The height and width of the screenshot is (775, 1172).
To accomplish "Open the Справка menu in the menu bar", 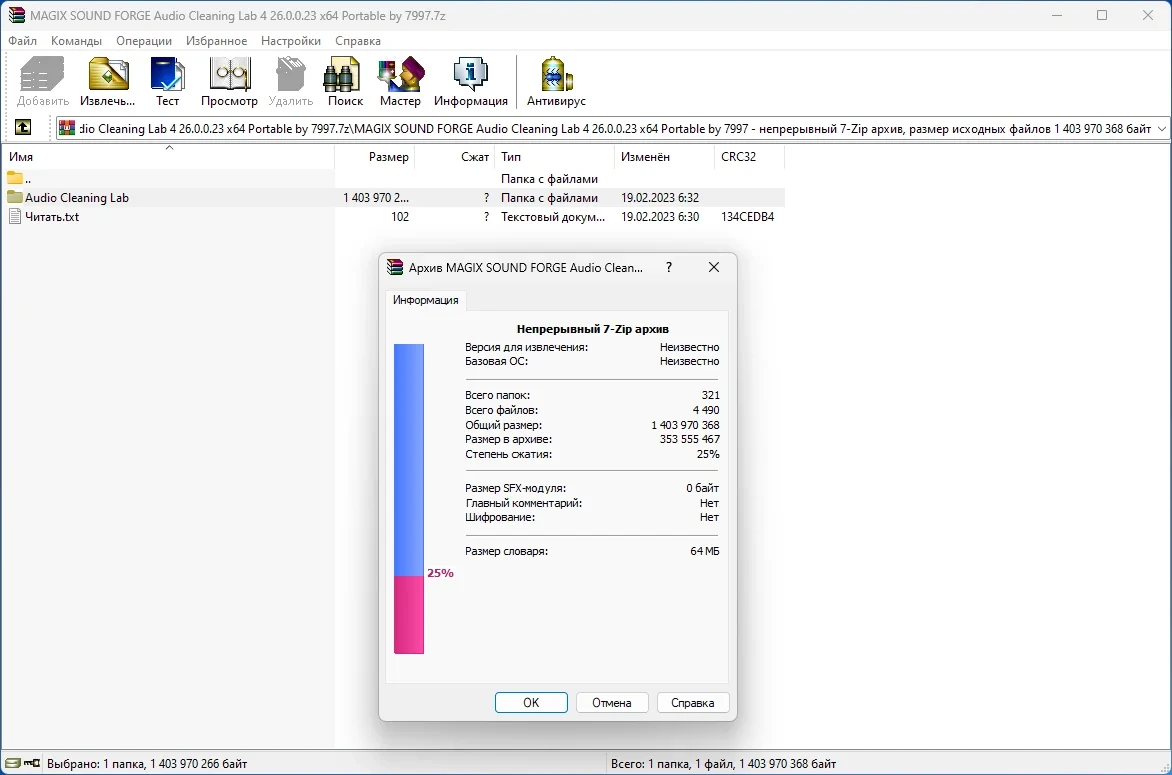I will pos(358,40).
